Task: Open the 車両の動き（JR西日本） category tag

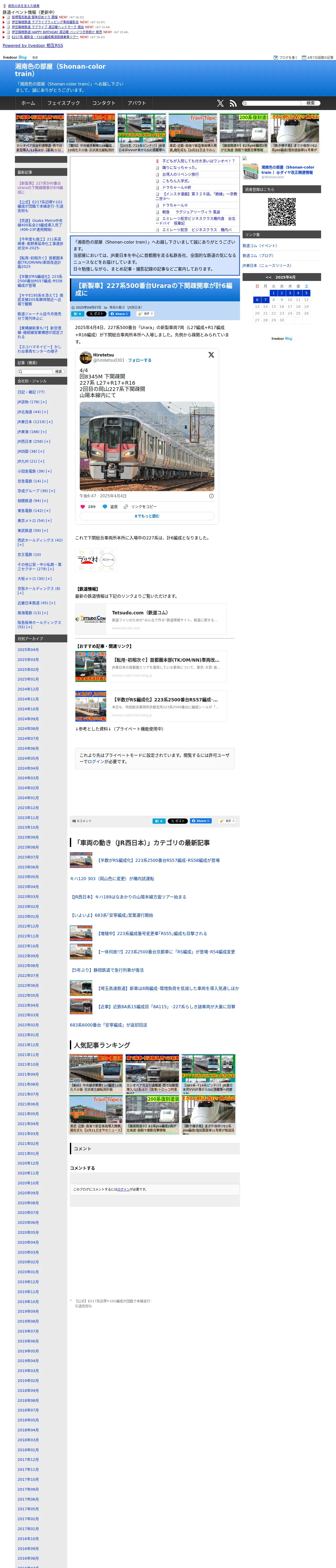Action: [126, 307]
